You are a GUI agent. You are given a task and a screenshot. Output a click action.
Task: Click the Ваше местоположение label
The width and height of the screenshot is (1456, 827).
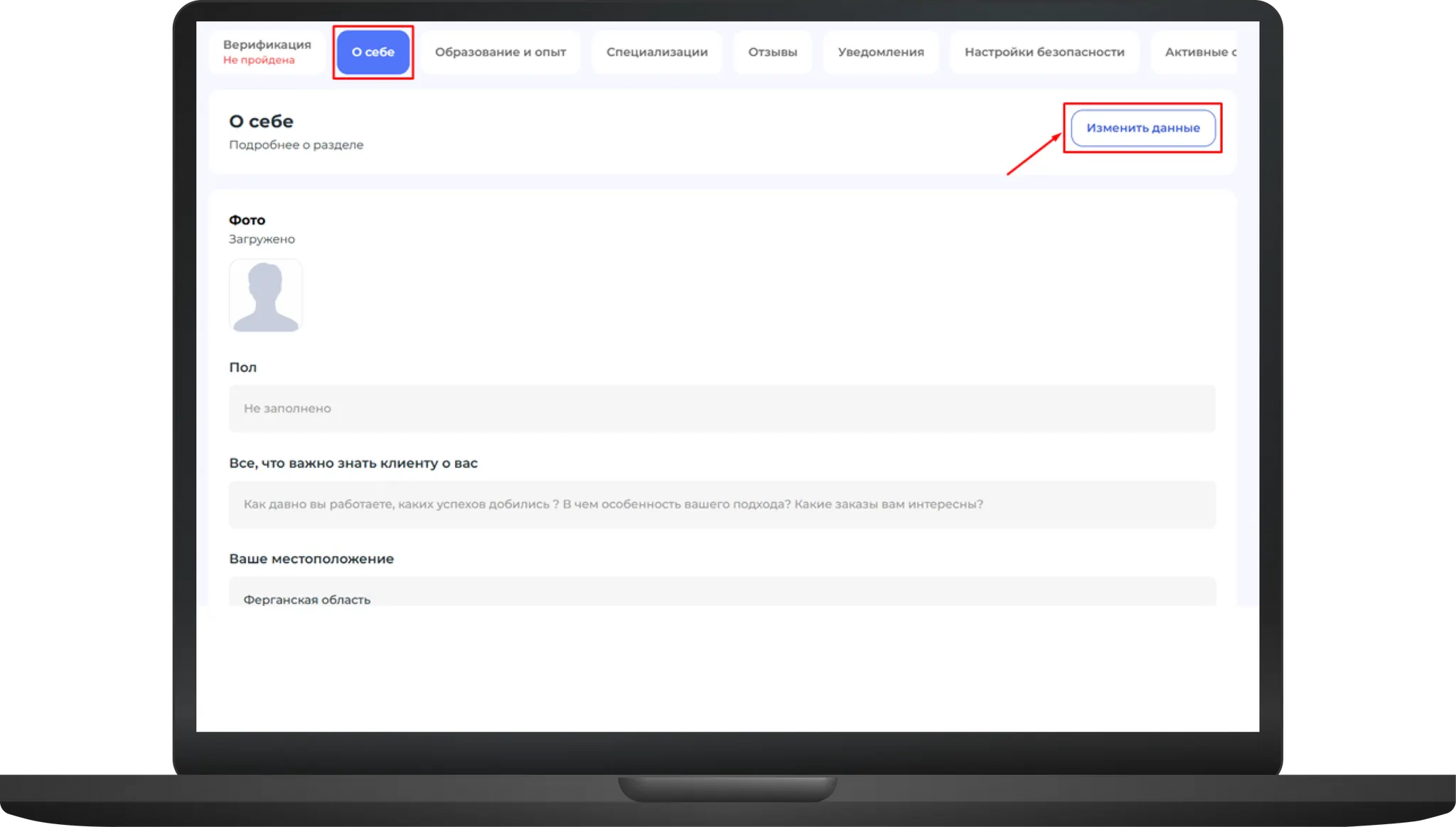coord(311,559)
